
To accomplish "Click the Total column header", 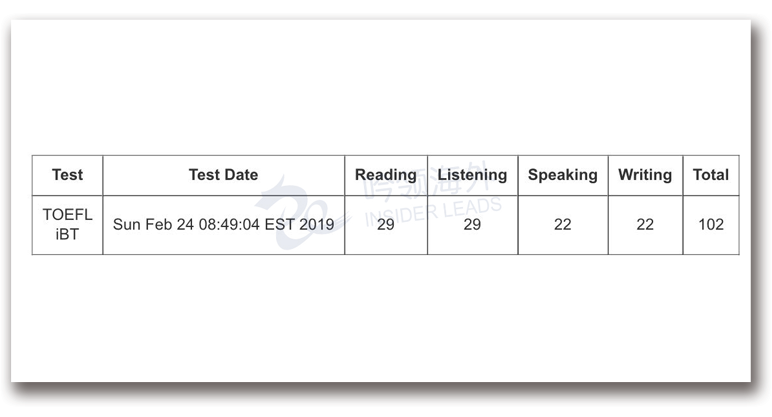I will 711,175.
